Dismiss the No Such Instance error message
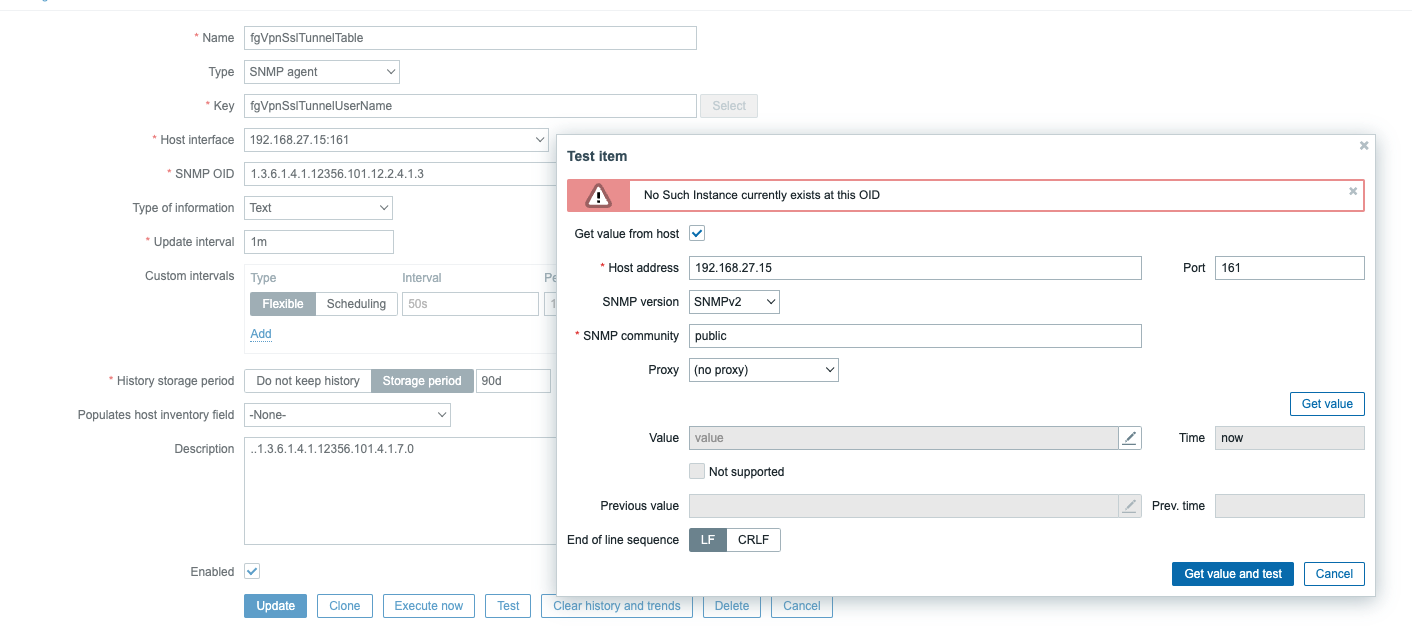 pos(1353,191)
